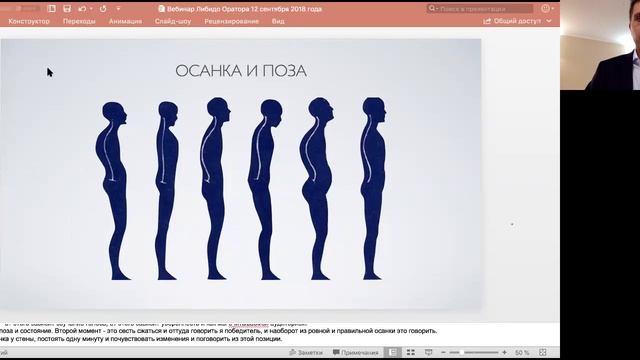
Task: Open the Анимация tab
Action: [x=125, y=21]
